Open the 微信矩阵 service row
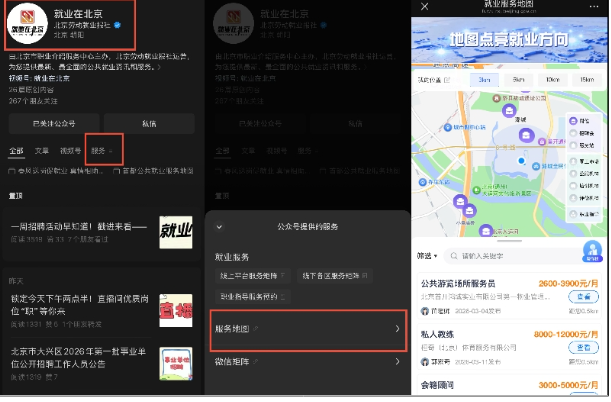Viewport: 611px width, 402px height. click(x=305, y=360)
